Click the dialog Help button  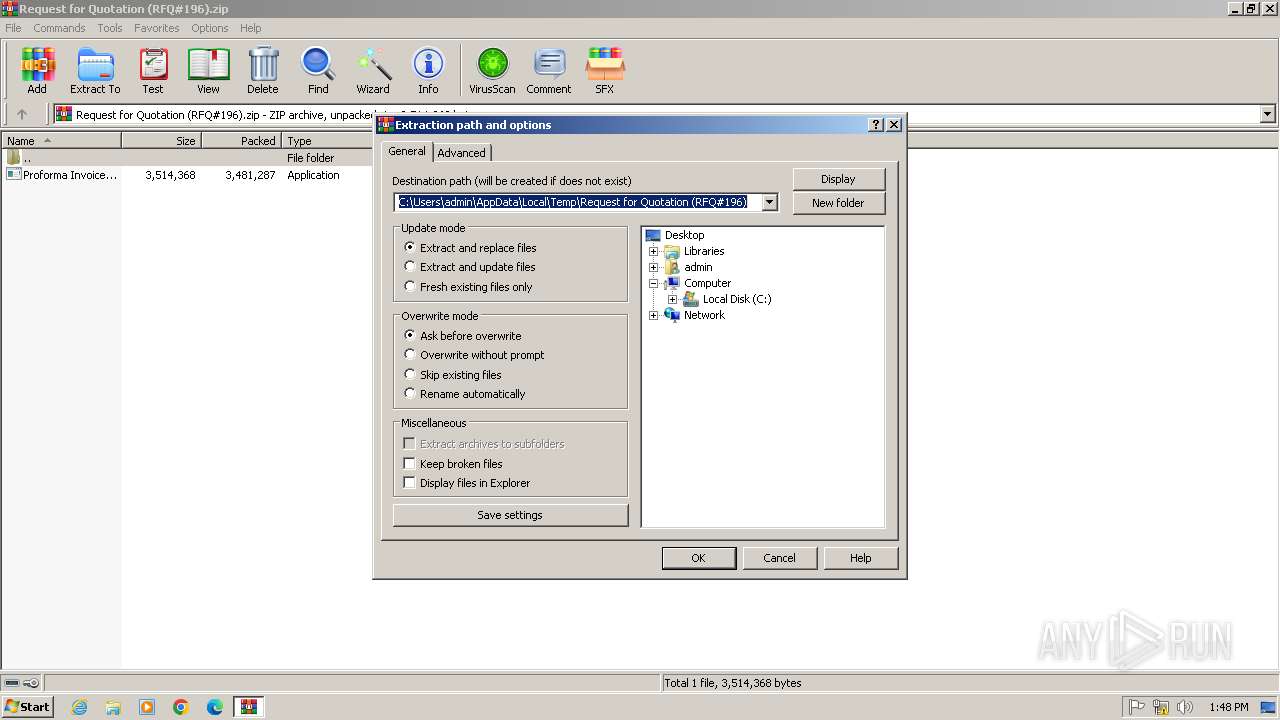click(x=860, y=558)
